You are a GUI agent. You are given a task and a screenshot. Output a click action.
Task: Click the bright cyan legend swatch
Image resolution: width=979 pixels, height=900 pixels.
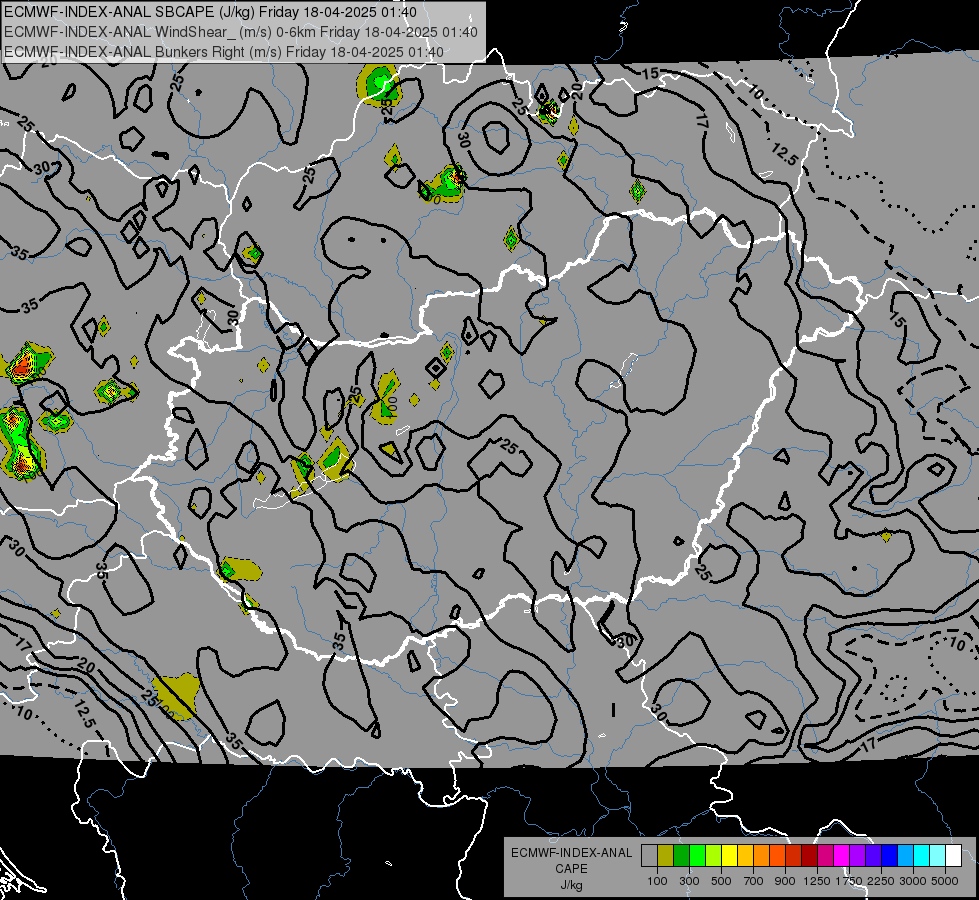pyautogui.click(x=921, y=856)
